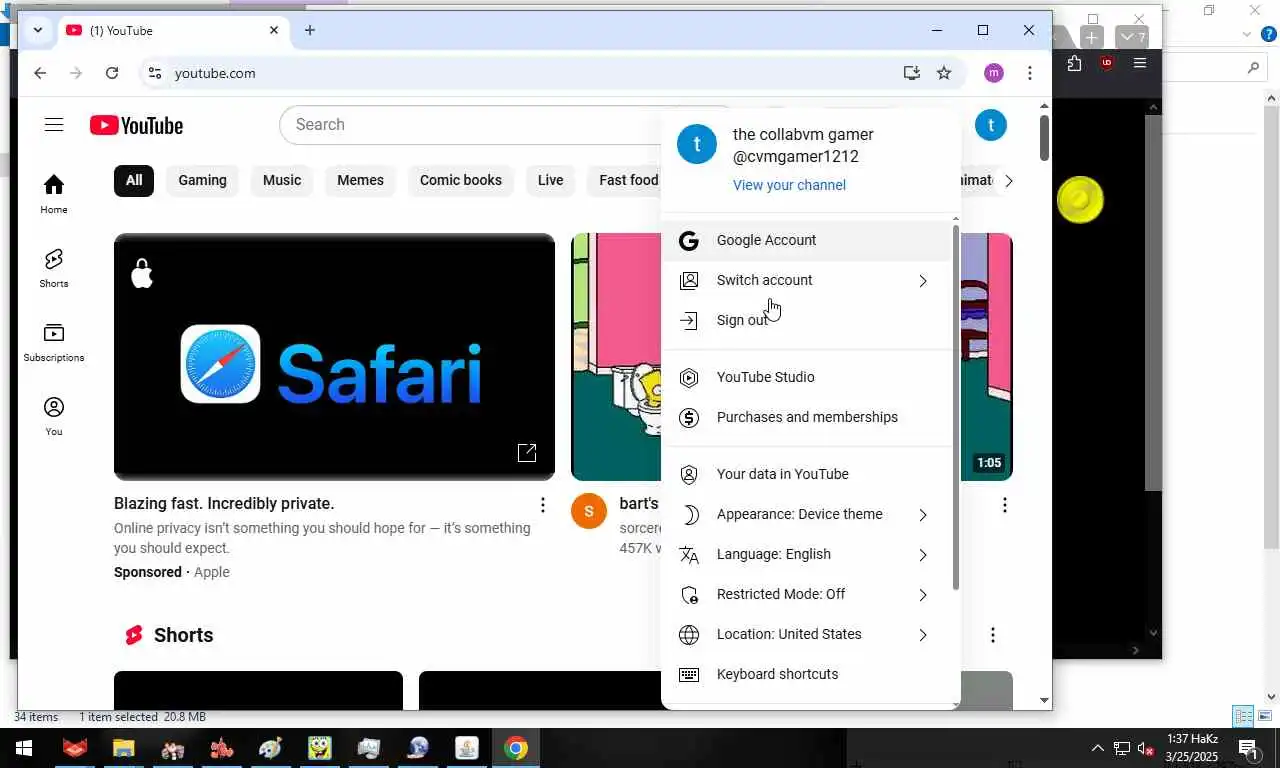Select the Memes filter chip
The width and height of the screenshot is (1280, 768).
click(360, 180)
